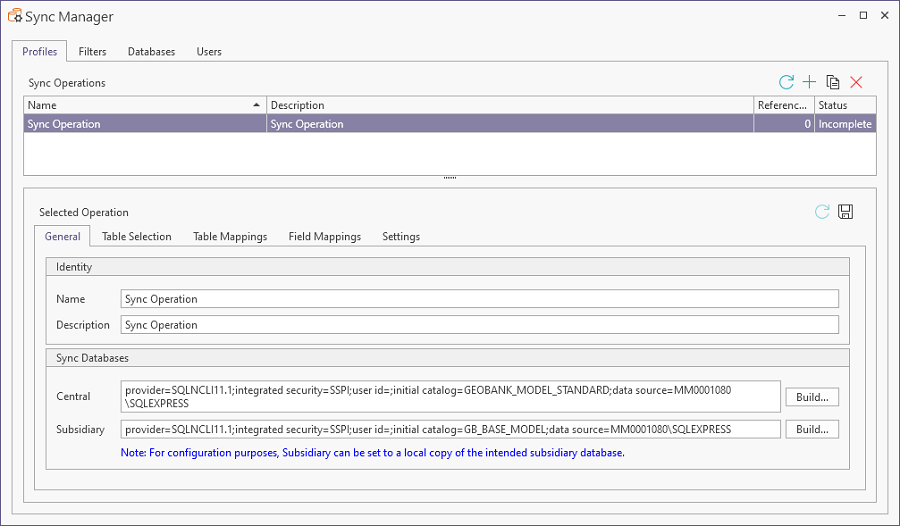Duplicate the selected sync operation
This screenshot has height=526, width=900.
click(x=833, y=82)
